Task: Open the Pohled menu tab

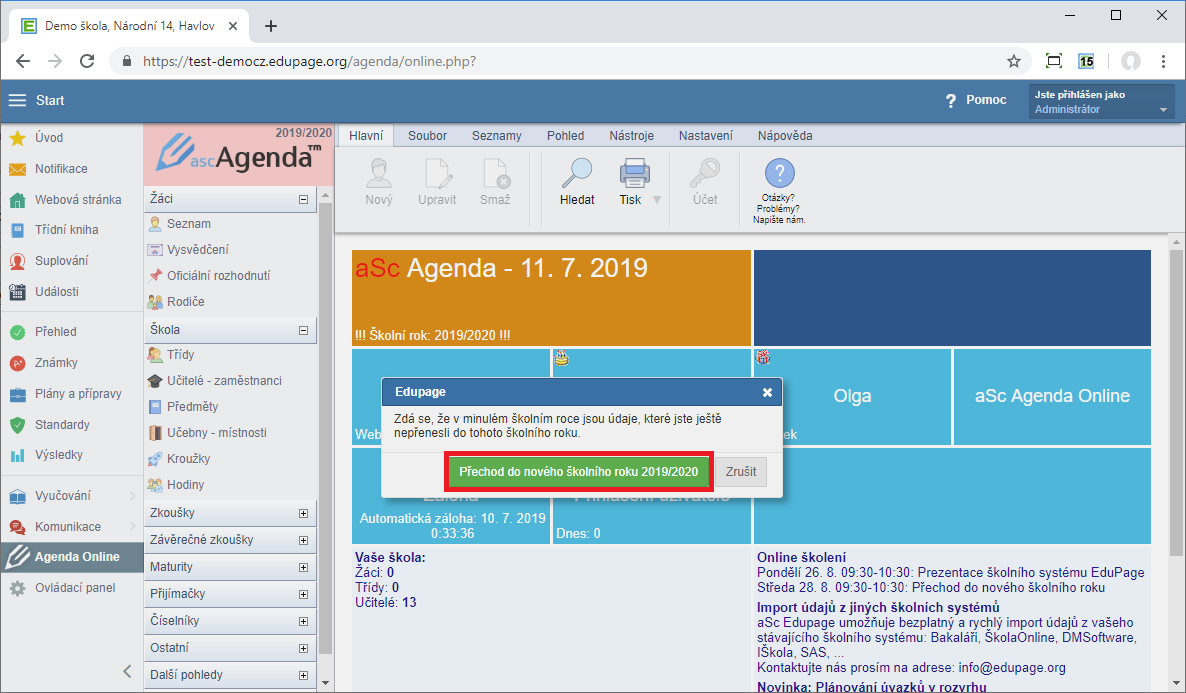Action: (566, 135)
